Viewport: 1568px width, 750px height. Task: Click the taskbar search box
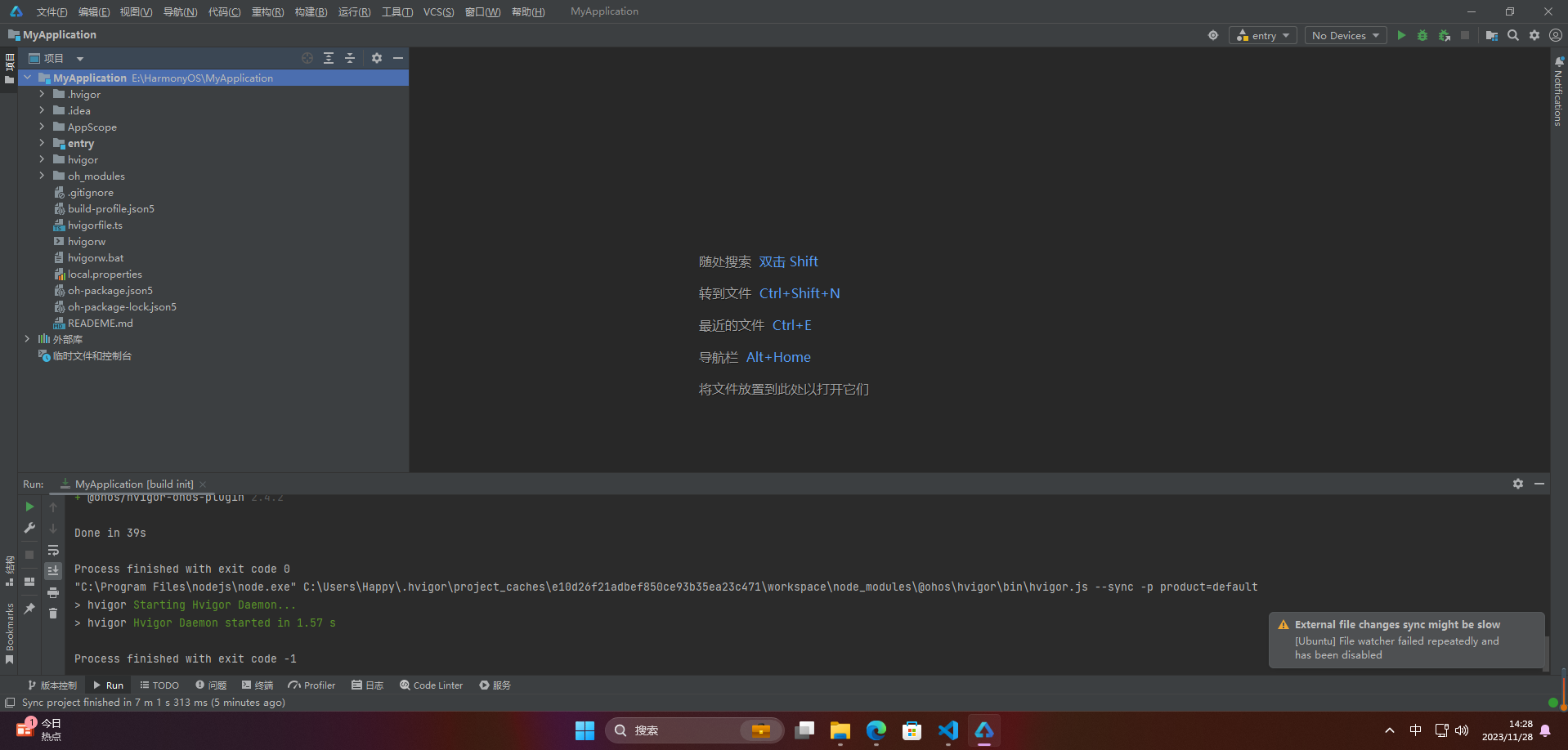click(694, 730)
